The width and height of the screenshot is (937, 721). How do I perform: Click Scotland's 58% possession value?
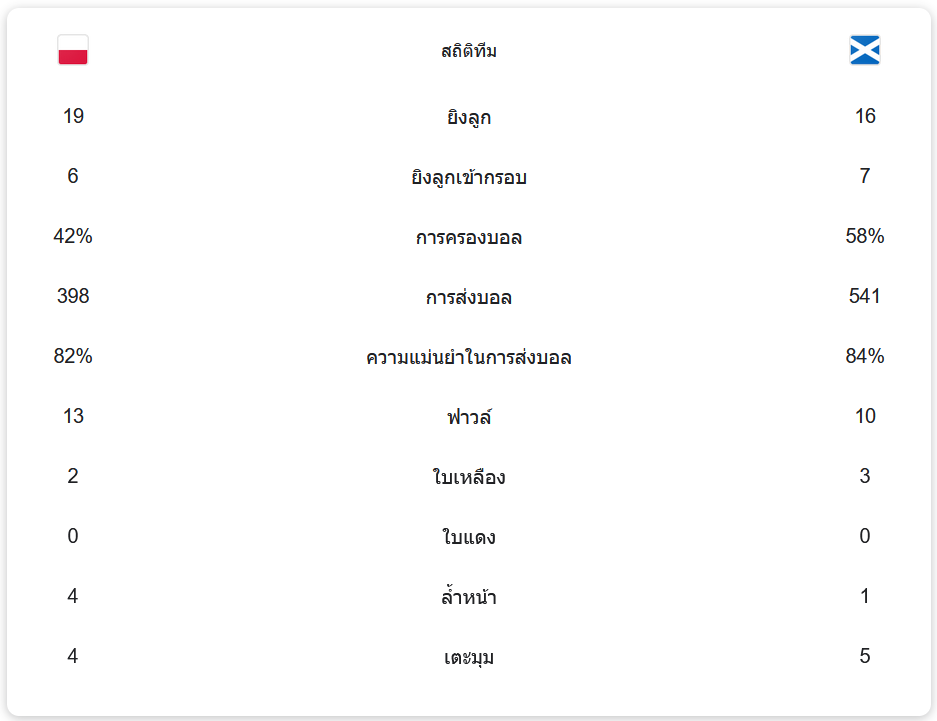[865, 237]
